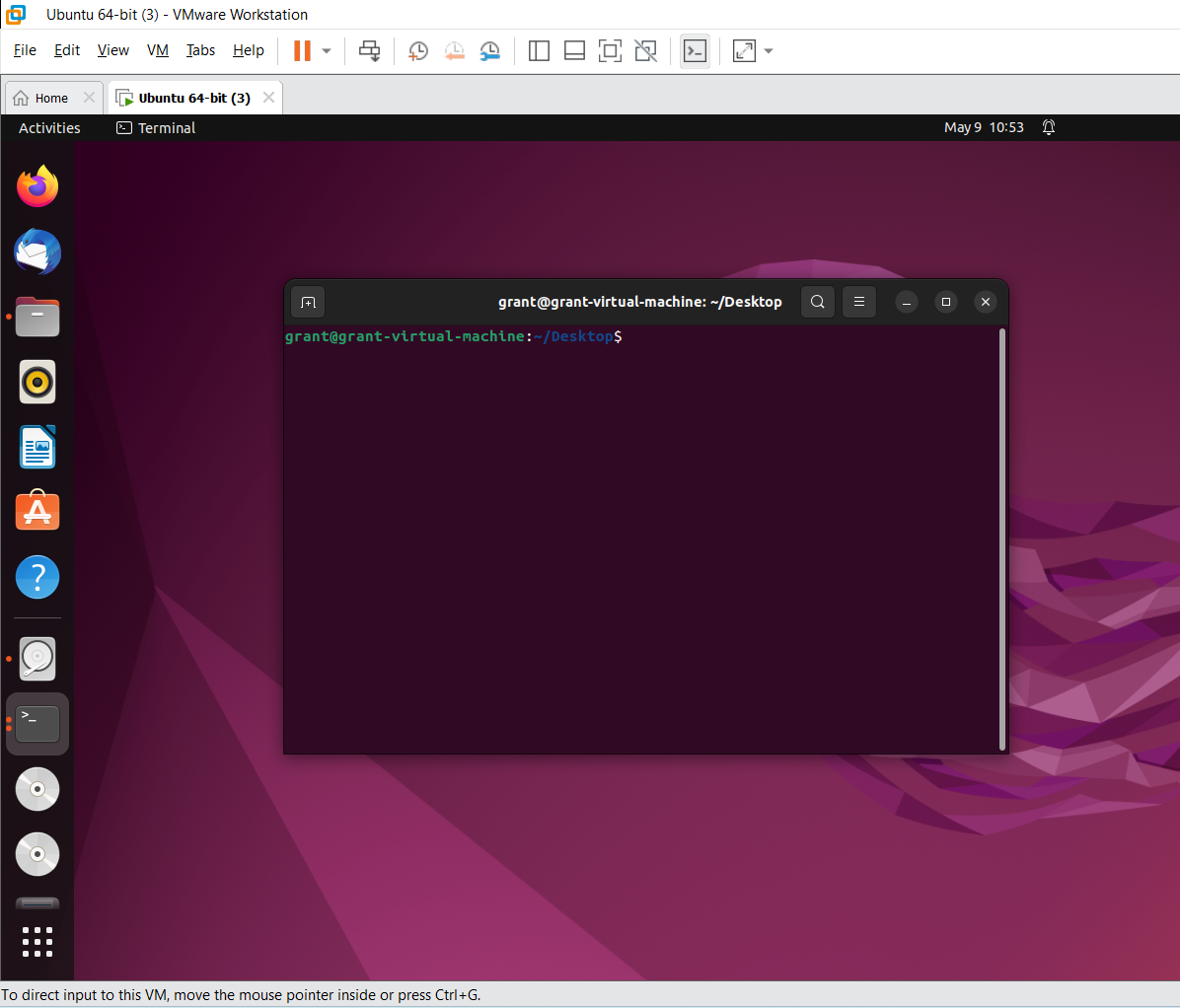This screenshot has width=1180, height=1008.
Task: Open the stretch guest dropdown arrow
Action: tap(768, 50)
